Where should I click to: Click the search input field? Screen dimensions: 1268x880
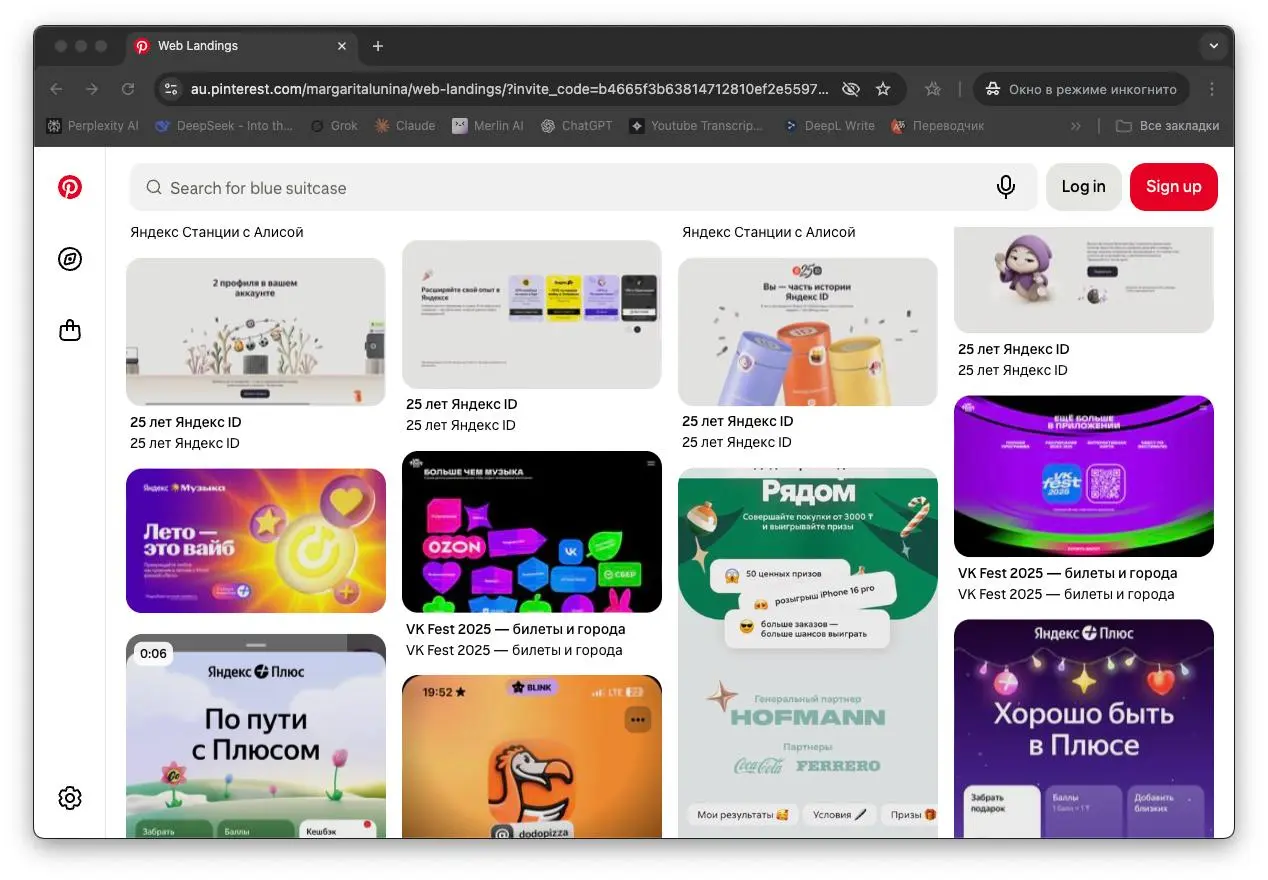[x=570, y=188]
